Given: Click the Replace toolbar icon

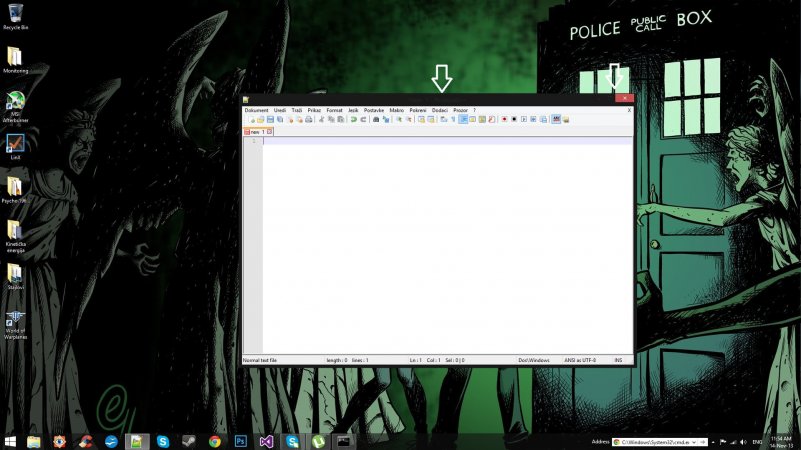Looking at the screenshot, I should (x=386, y=120).
